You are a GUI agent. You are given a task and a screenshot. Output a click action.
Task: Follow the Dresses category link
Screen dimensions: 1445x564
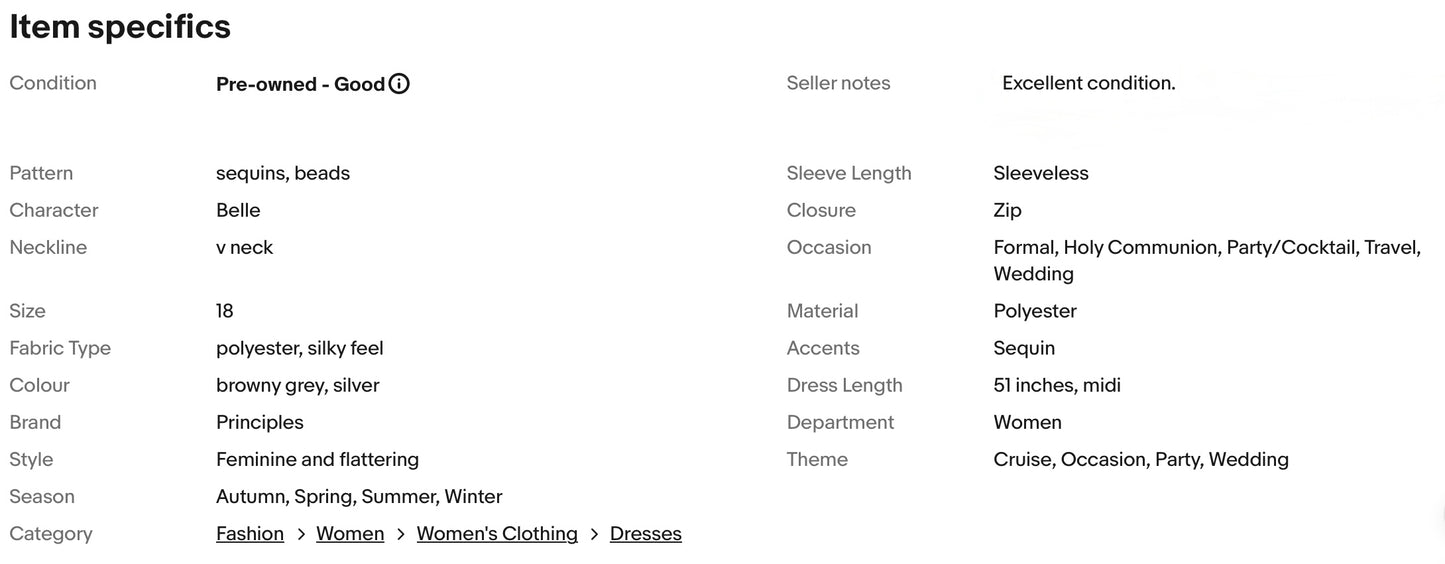click(x=645, y=534)
